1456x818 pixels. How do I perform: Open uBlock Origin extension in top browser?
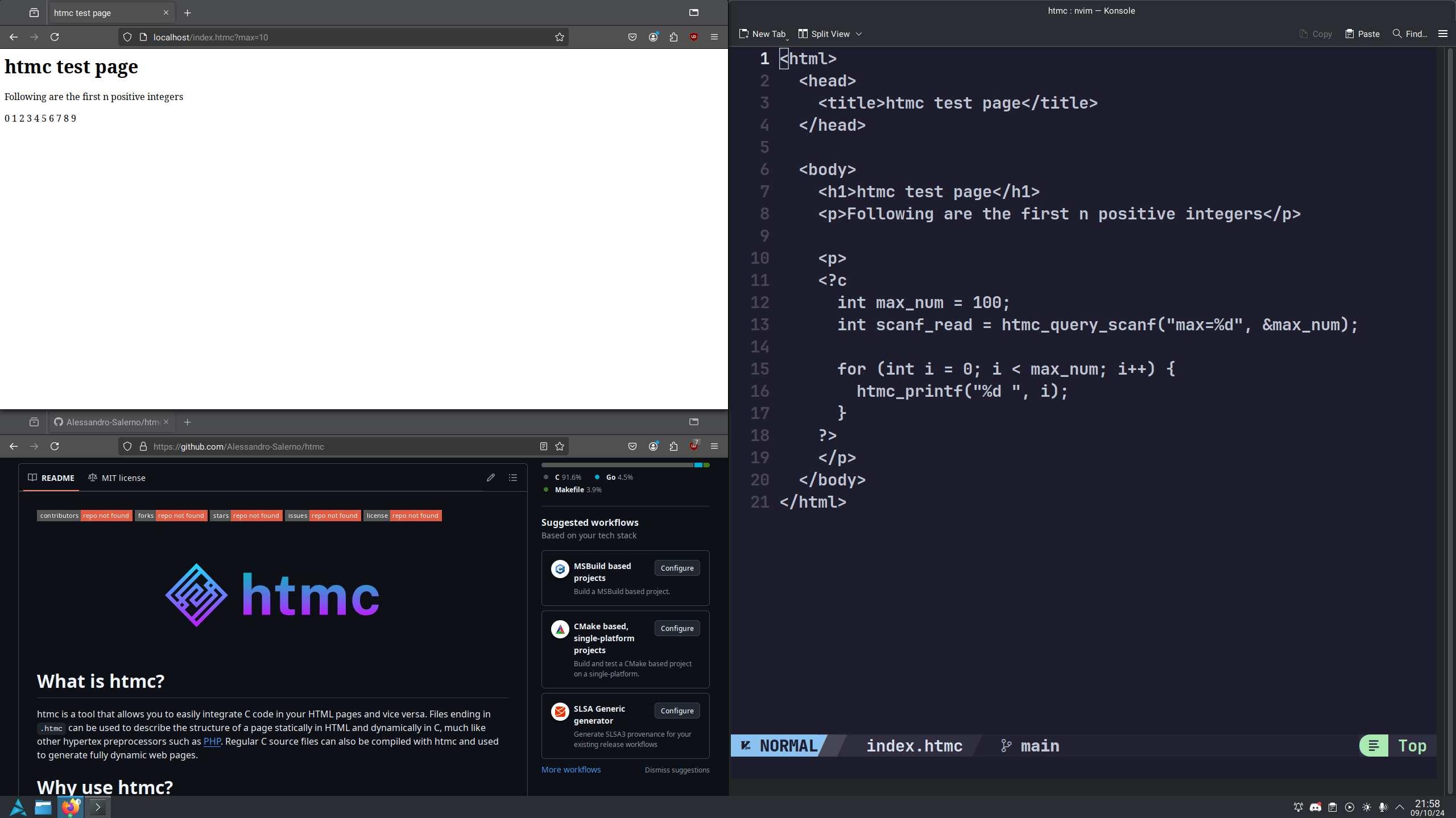click(x=694, y=37)
